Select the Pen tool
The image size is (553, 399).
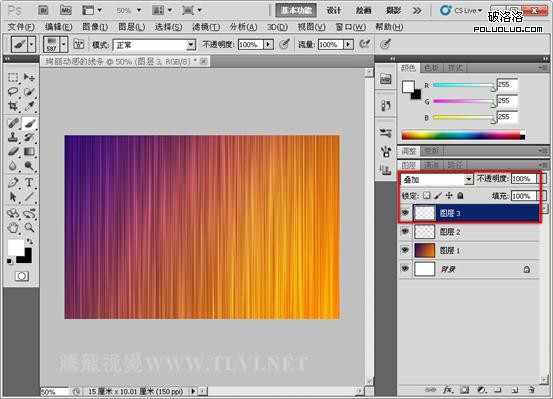tap(13, 183)
